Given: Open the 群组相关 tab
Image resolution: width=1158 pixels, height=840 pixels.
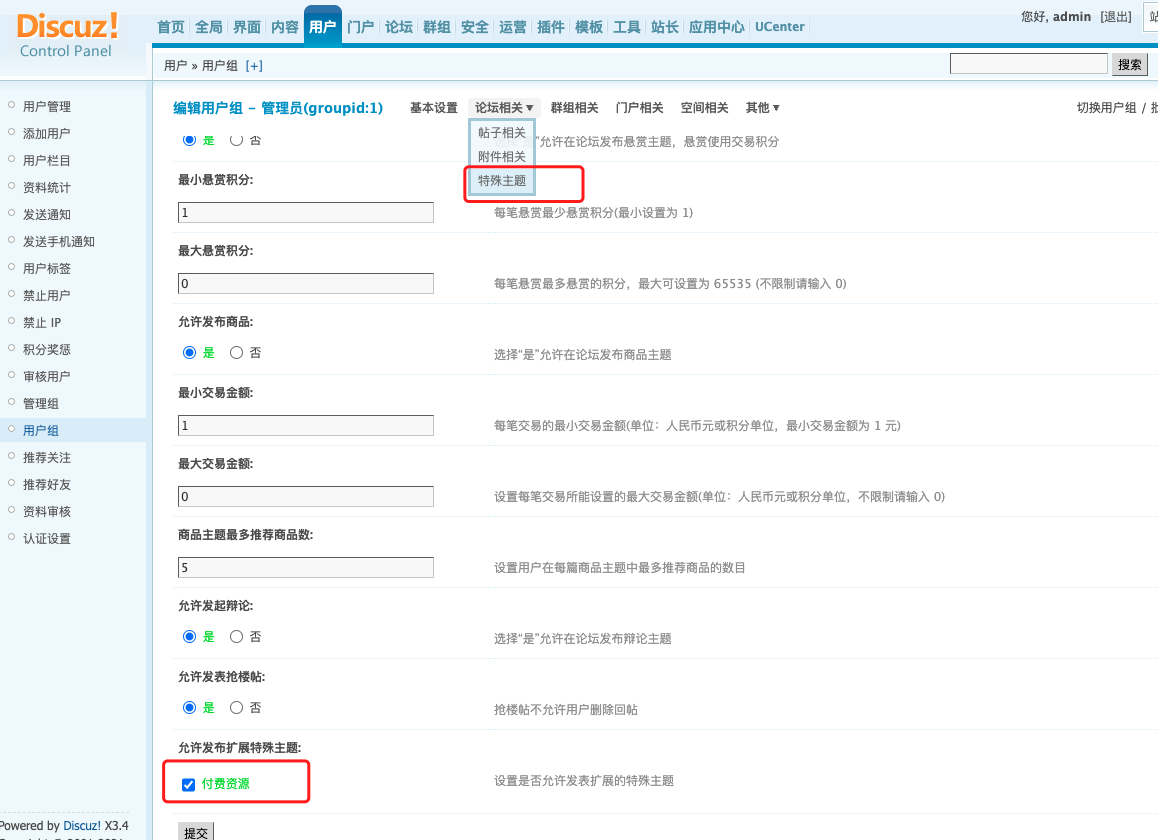Looking at the screenshot, I should [x=574, y=108].
